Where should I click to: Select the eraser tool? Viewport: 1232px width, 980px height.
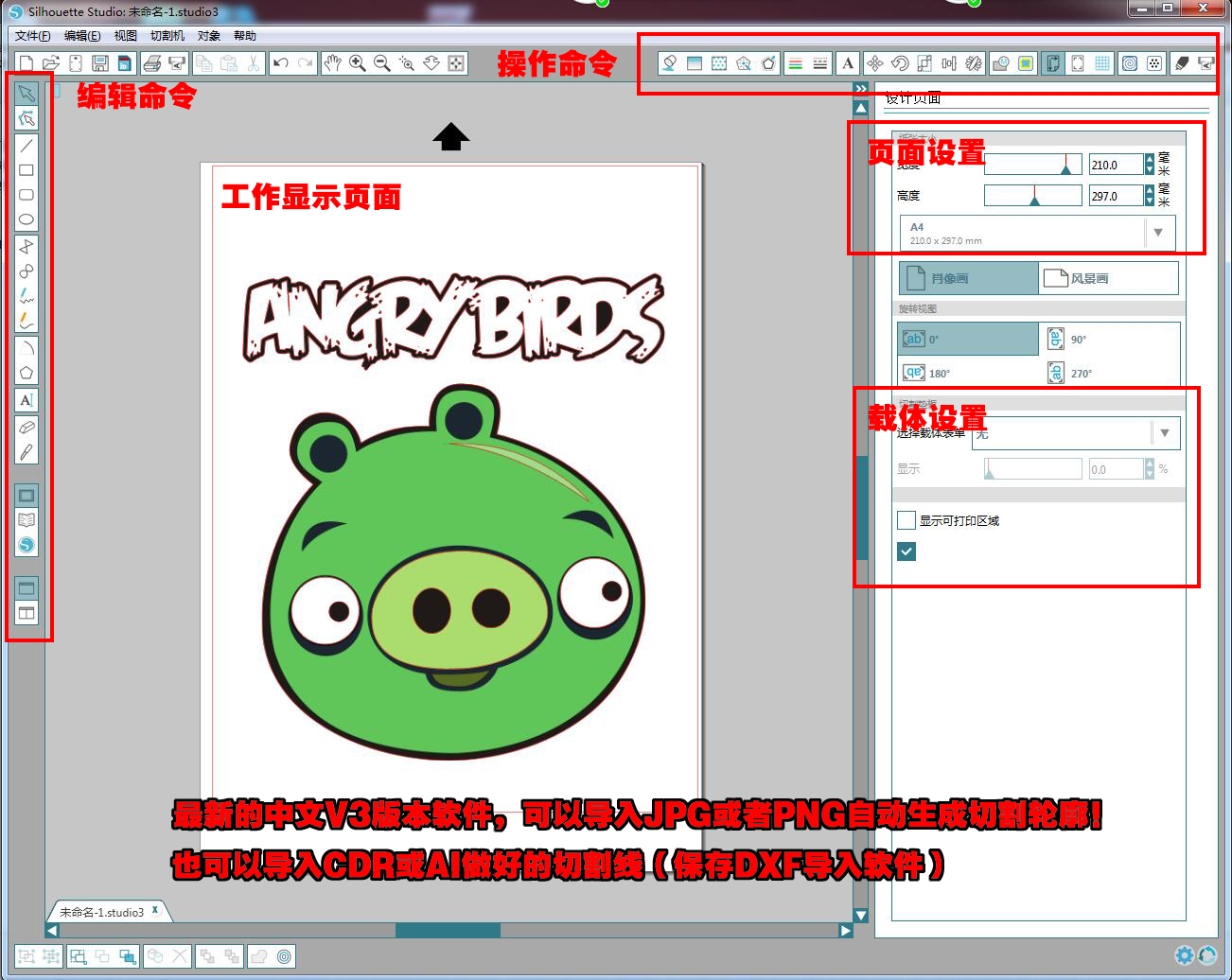pos(26,428)
